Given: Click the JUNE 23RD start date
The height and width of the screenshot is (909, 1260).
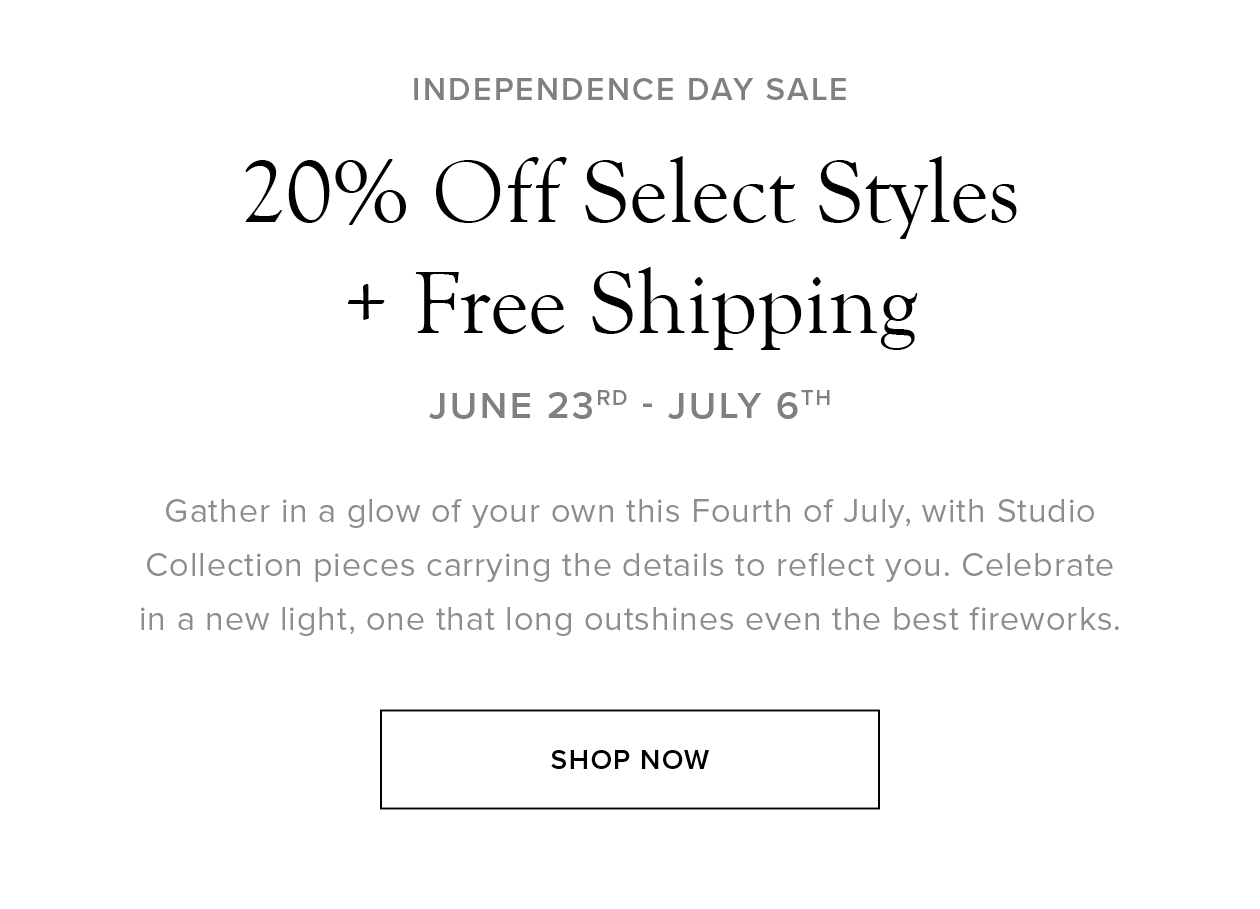Looking at the screenshot, I should (528, 405).
